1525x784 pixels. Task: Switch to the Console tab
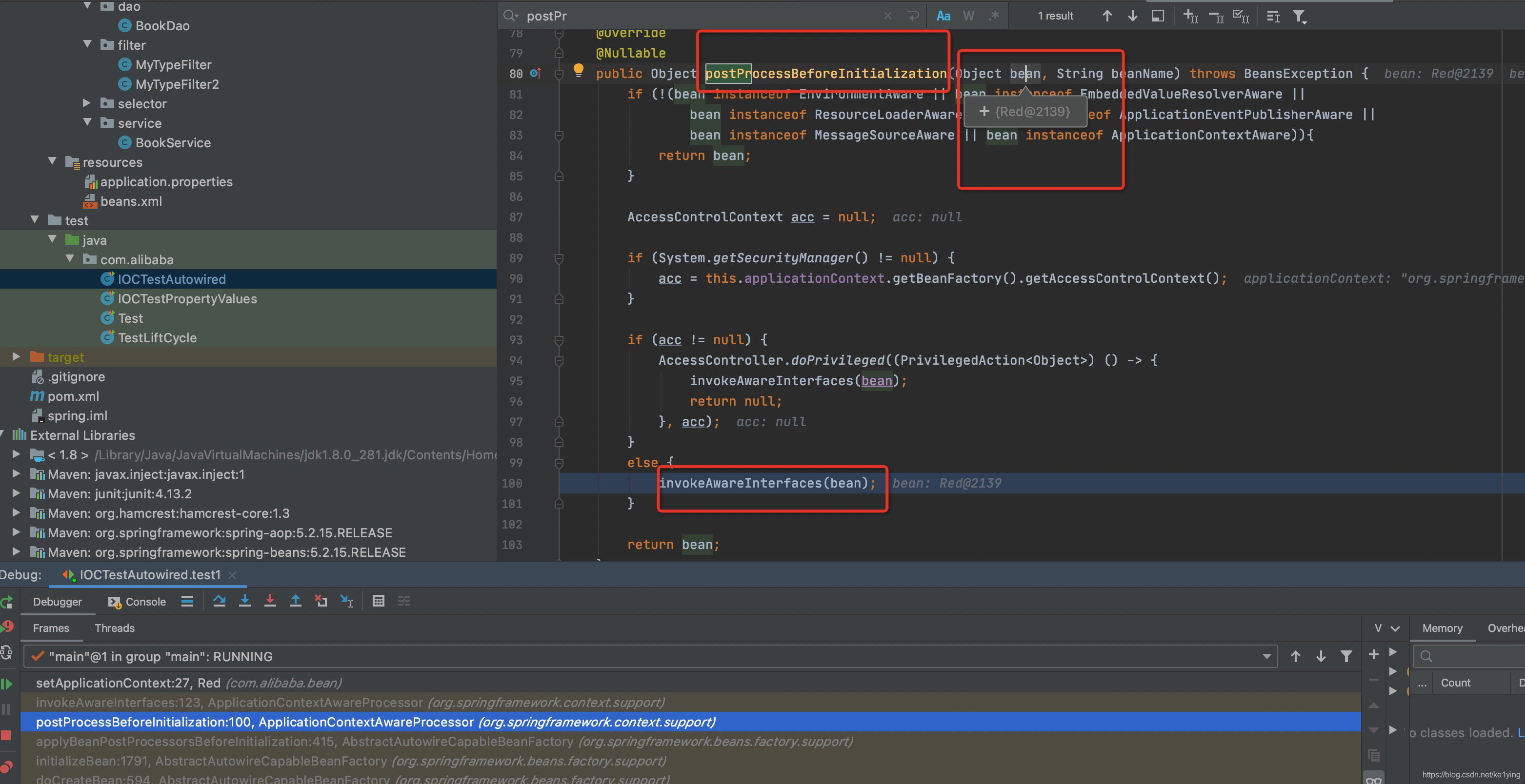coord(138,602)
